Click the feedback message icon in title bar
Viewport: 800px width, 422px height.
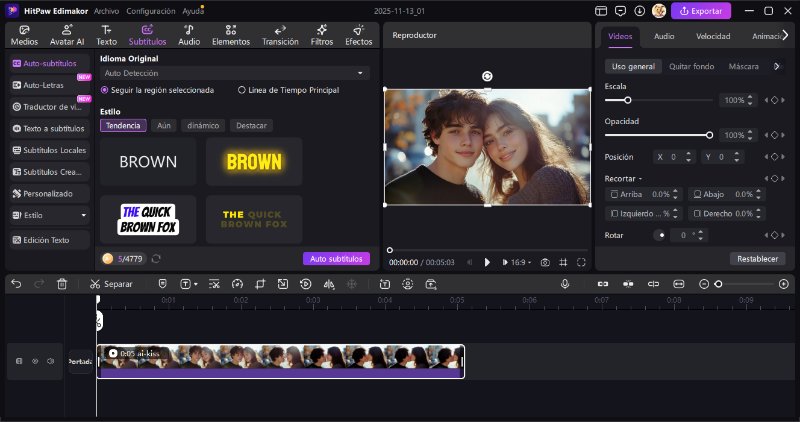[620, 11]
